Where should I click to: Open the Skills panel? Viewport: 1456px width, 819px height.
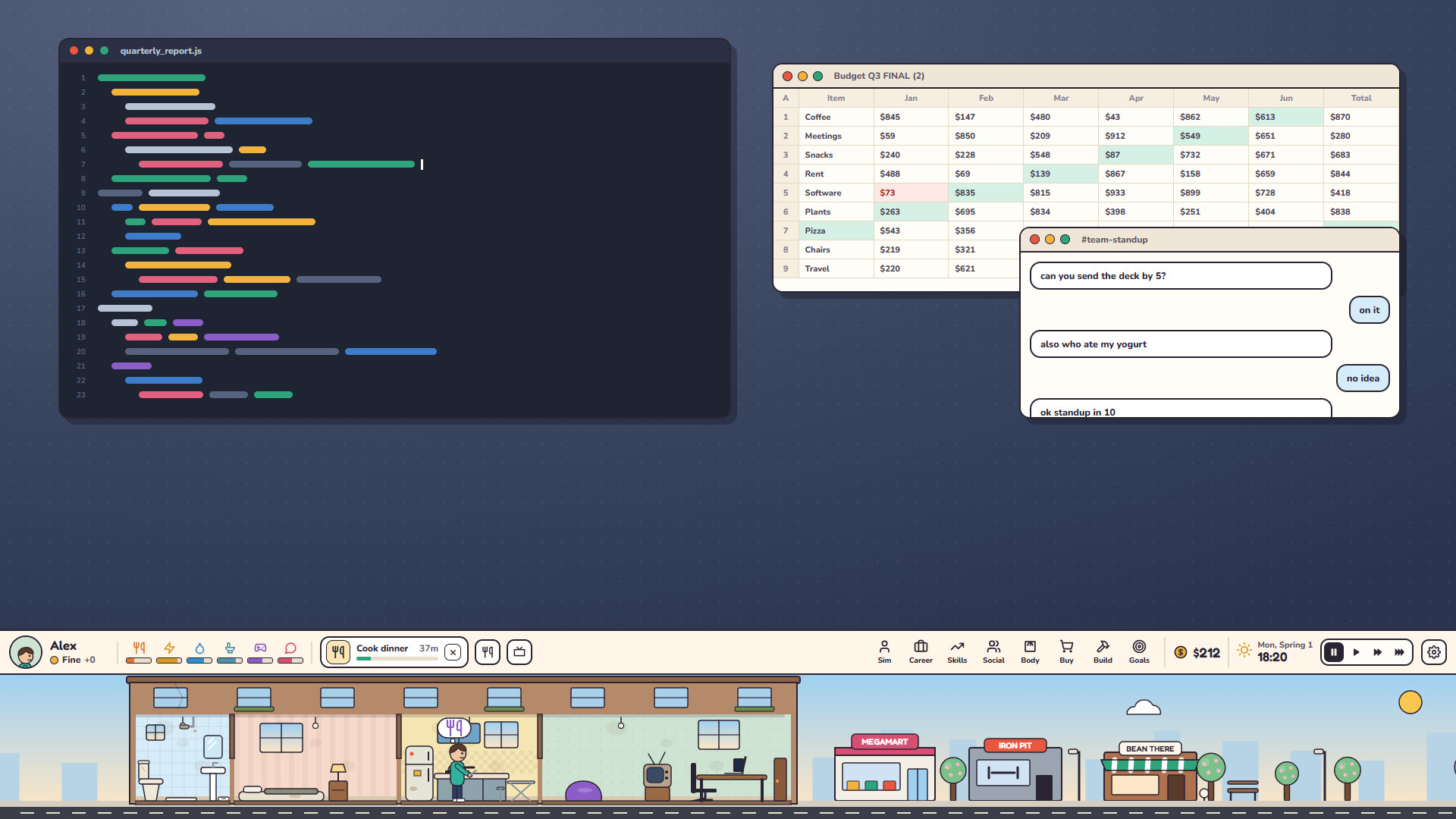pyautogui.click(x=957, y=652)
